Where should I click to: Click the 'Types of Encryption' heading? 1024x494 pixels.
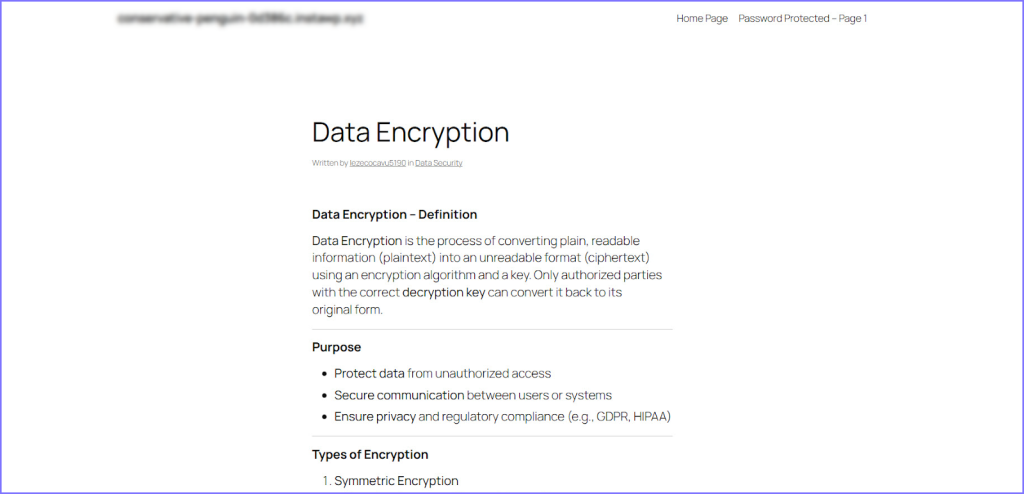(370, 455)
